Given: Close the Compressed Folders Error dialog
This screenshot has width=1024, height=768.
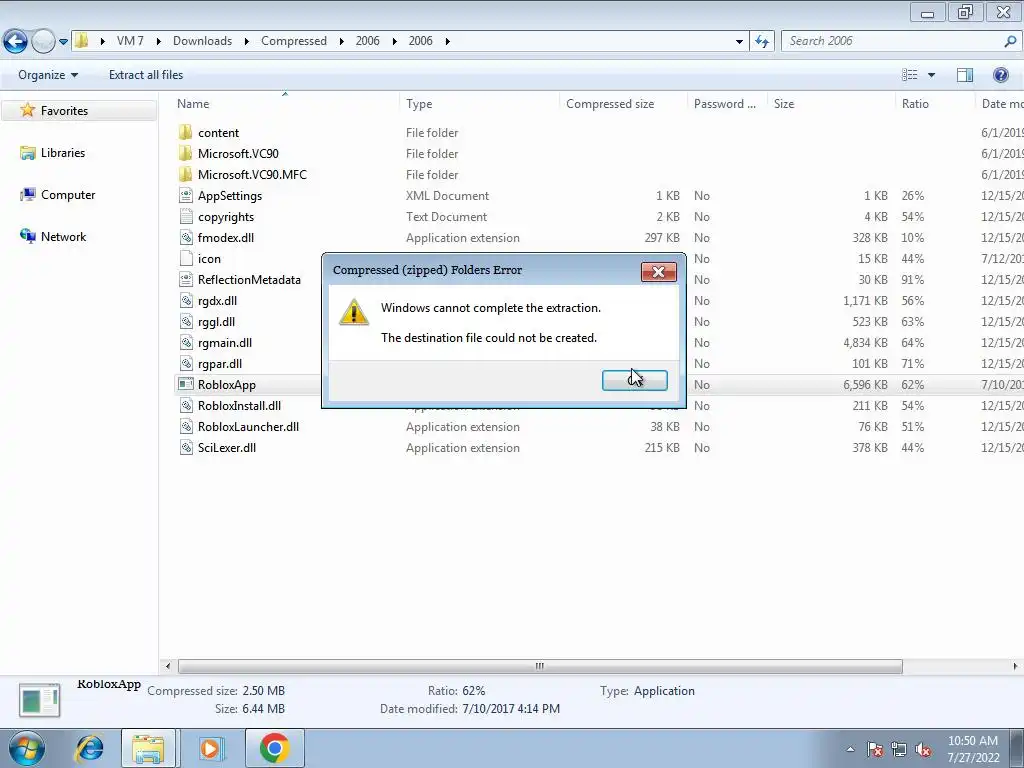Looking at the screenshot, I should pyautogui.click(x=658, y=272).
